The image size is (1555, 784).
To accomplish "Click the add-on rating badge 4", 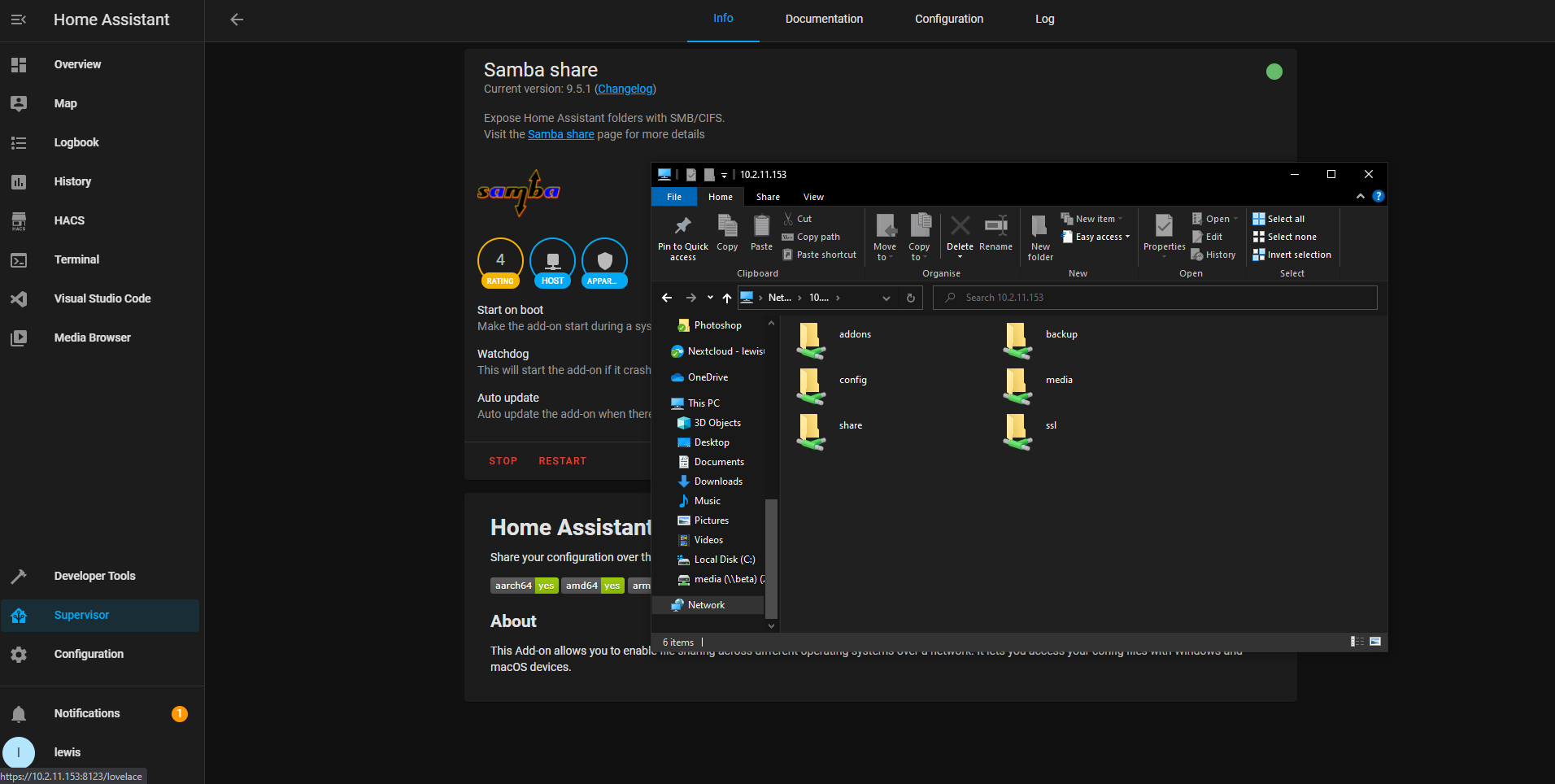I will (x=500, y=264).
